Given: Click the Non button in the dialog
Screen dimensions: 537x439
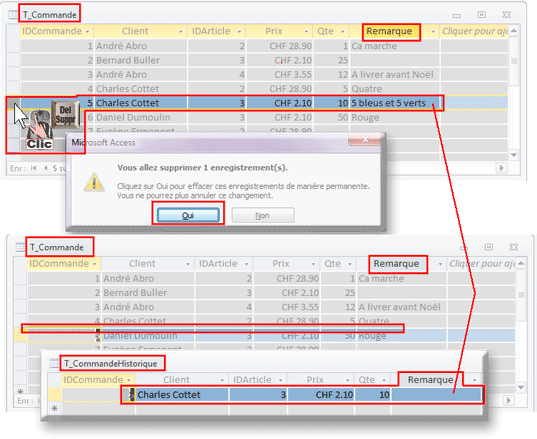Looking at the screenshot, I should click(x=263, y=215).
